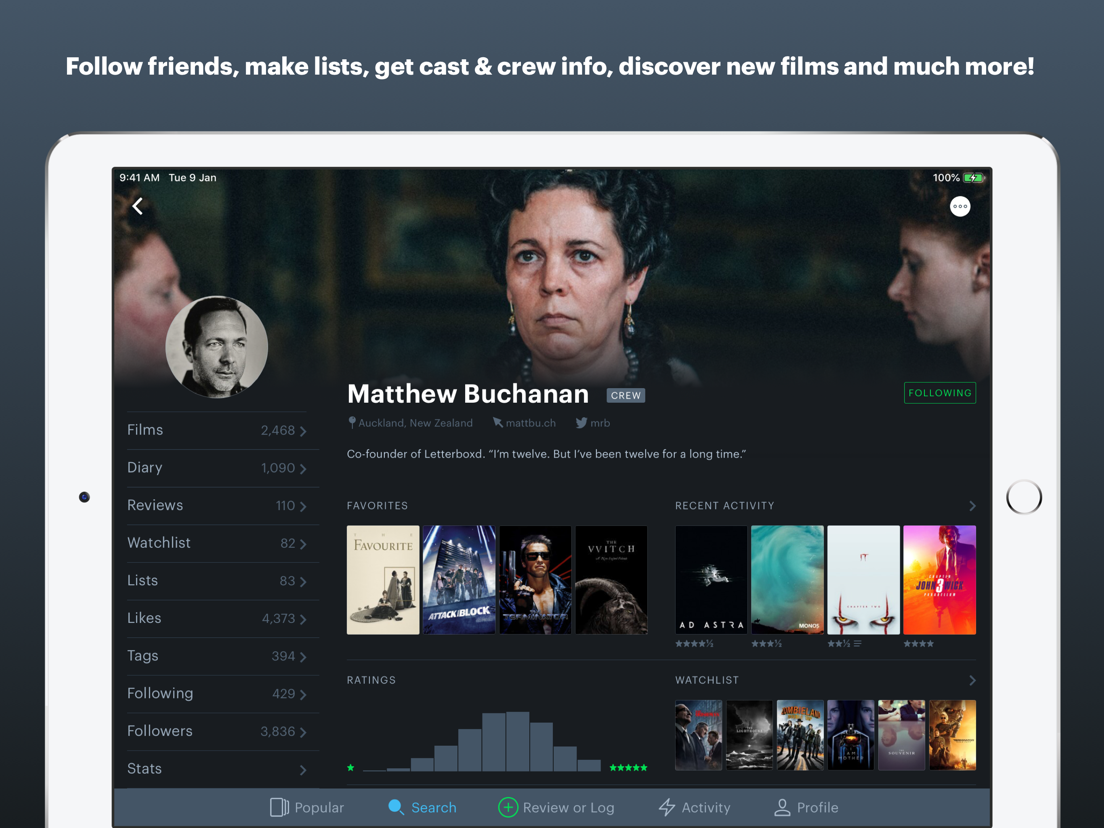Click the John Wick four-star rating
The image size is (1104, 828).
click(x=918, y=644)
